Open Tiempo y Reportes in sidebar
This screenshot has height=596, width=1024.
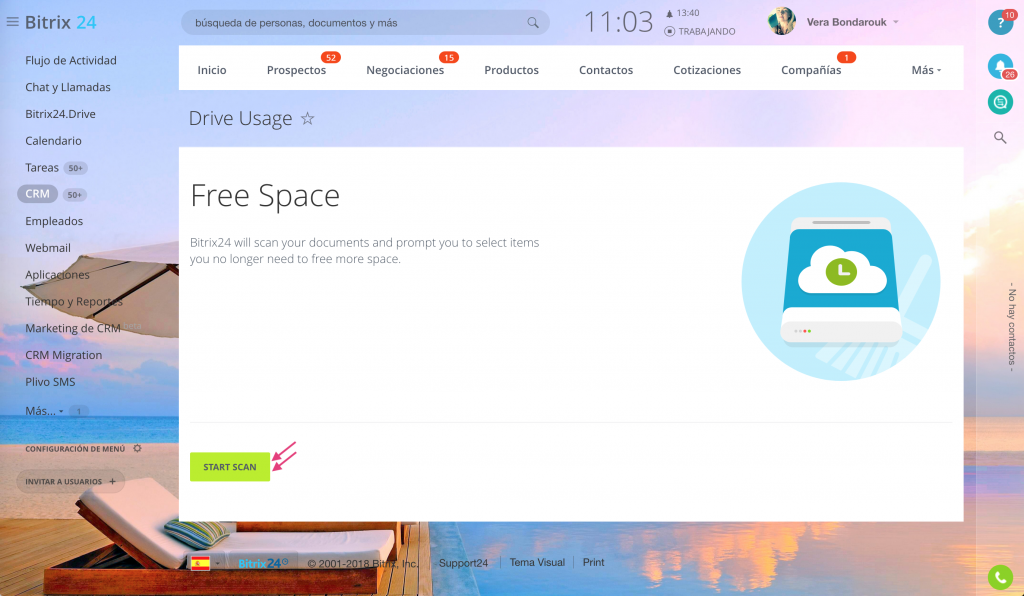pyautogui.click(x=74, y=301)
